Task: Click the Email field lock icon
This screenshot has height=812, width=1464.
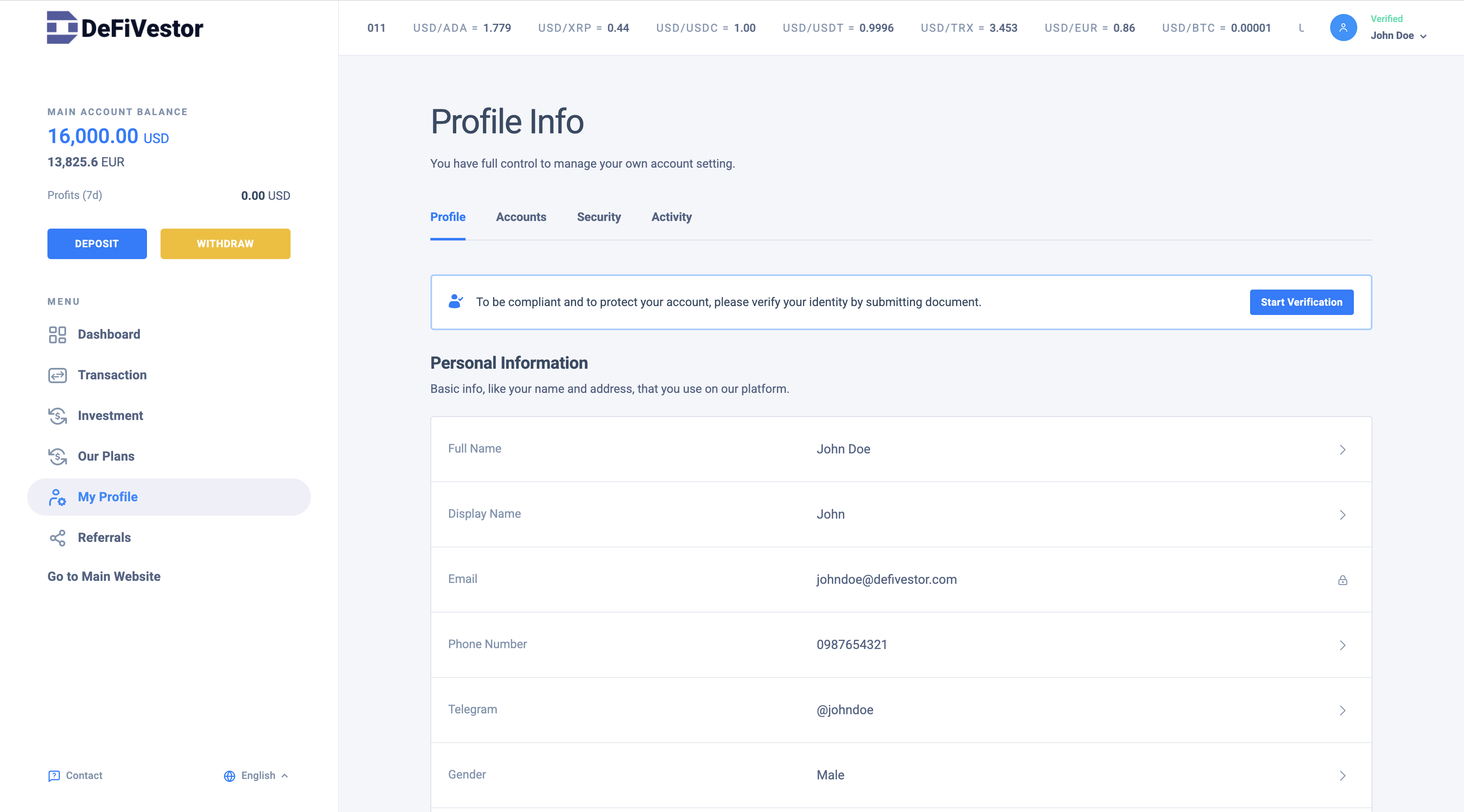Action: pos(1342,580)
